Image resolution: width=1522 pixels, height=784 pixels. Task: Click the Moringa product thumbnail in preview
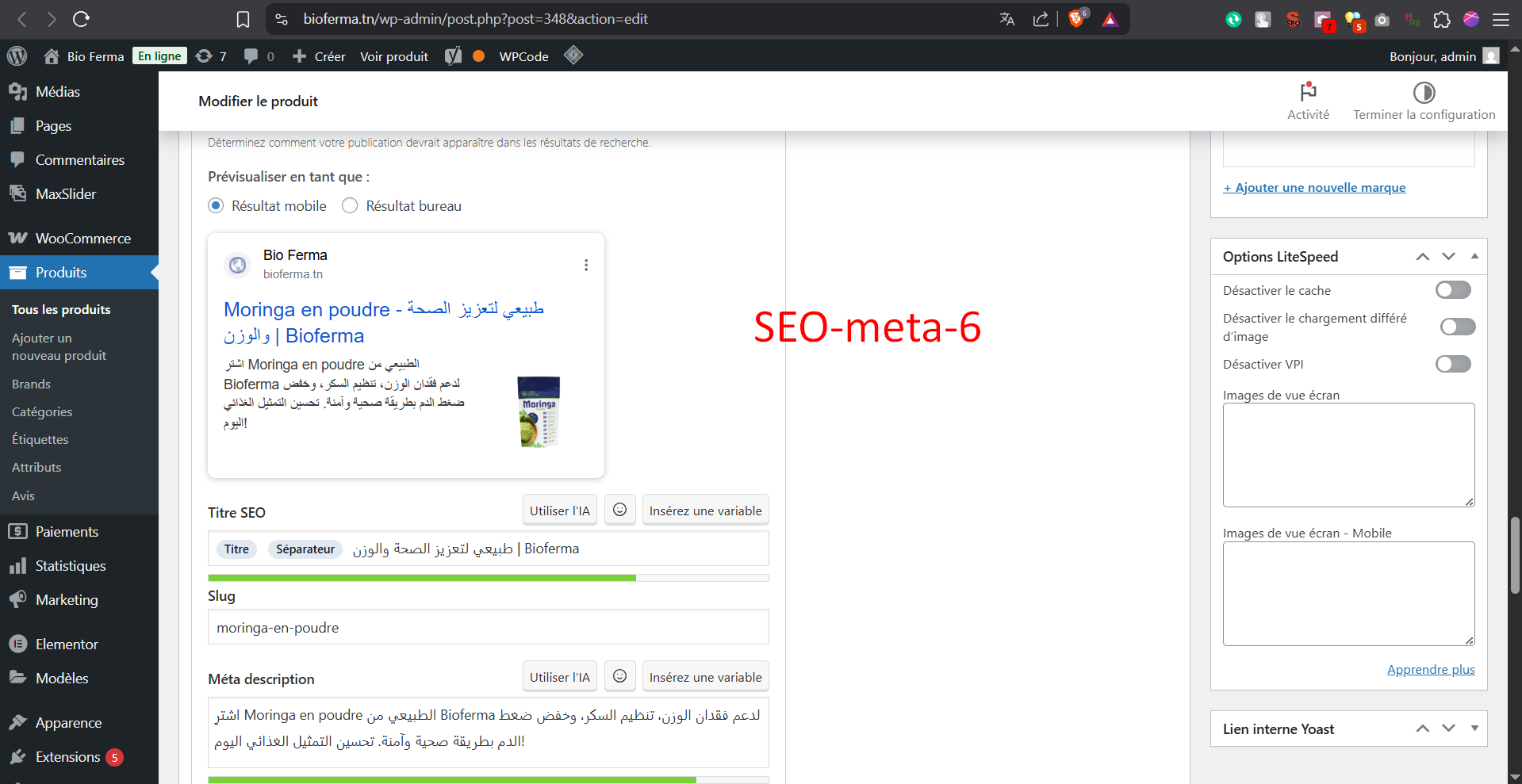pos(539,411)
